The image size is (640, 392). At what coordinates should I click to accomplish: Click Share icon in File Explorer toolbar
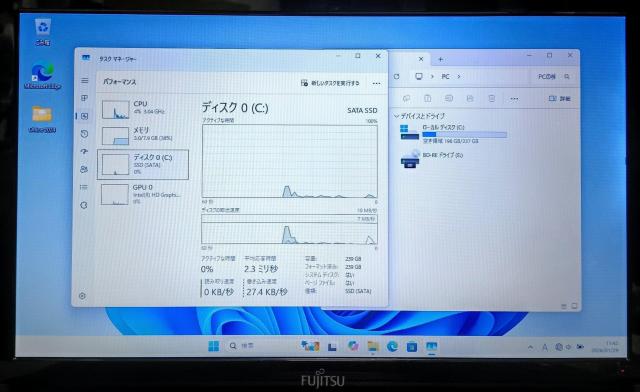pyautogui.click(x=470, y=98)
